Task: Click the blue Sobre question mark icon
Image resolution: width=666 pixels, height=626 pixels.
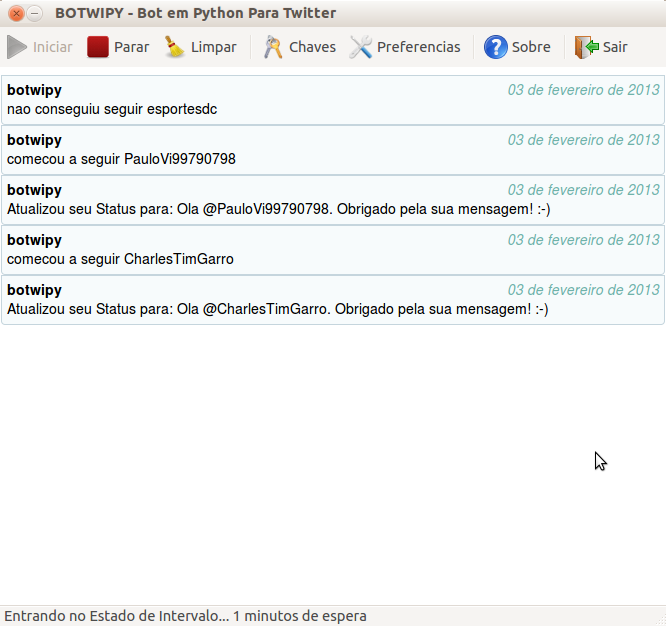Action: pyautogui.click(x=495, y=47)
